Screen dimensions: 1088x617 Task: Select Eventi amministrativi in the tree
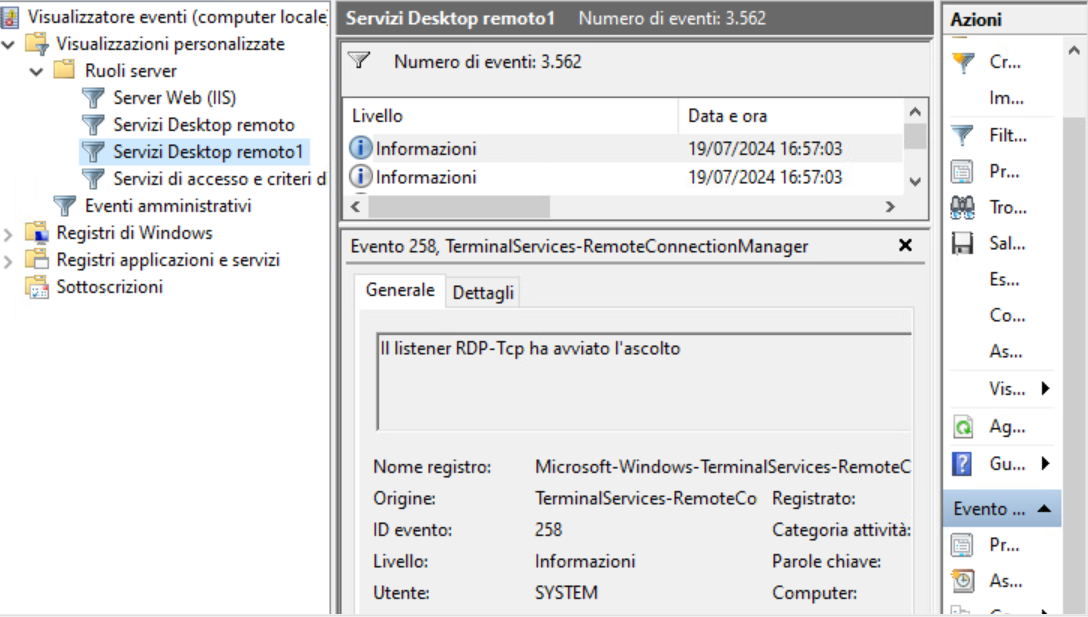point(168,206)
